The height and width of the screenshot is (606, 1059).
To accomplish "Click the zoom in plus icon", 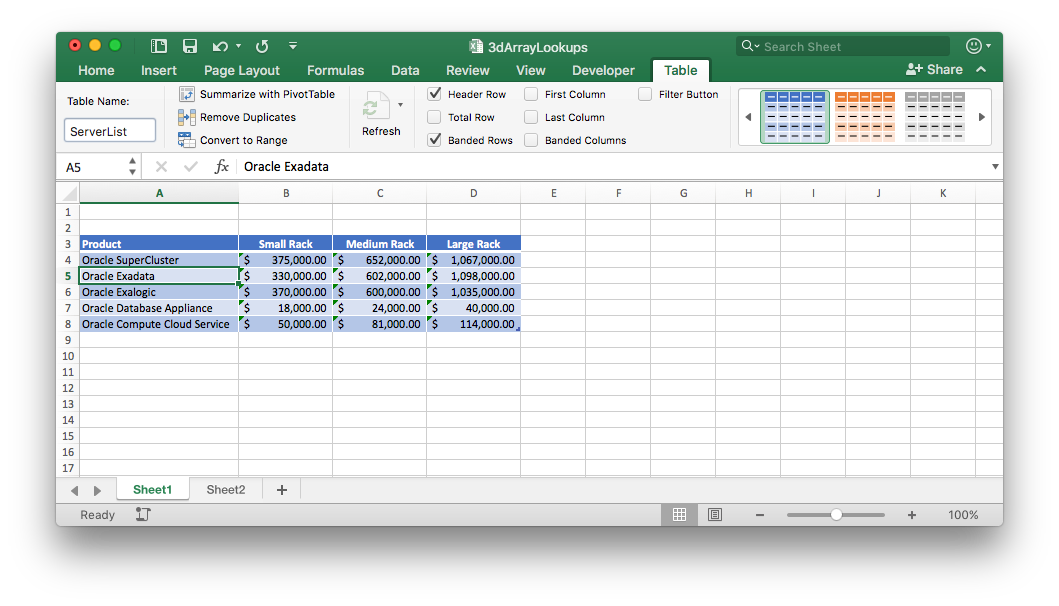I will click(x=912, y=515).
